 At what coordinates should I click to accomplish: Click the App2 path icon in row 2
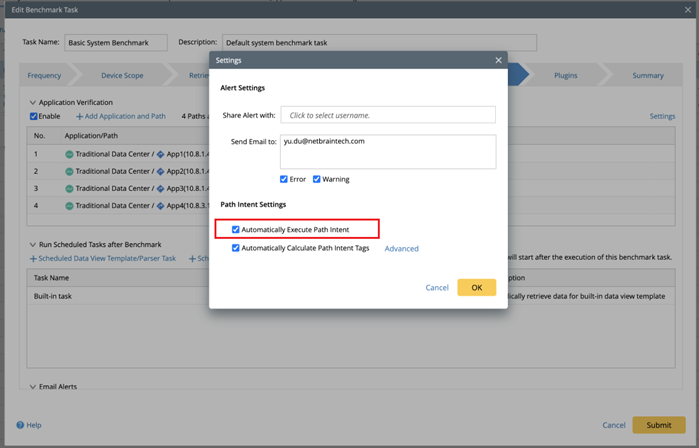pyautogui.click(x=160, y=172)
